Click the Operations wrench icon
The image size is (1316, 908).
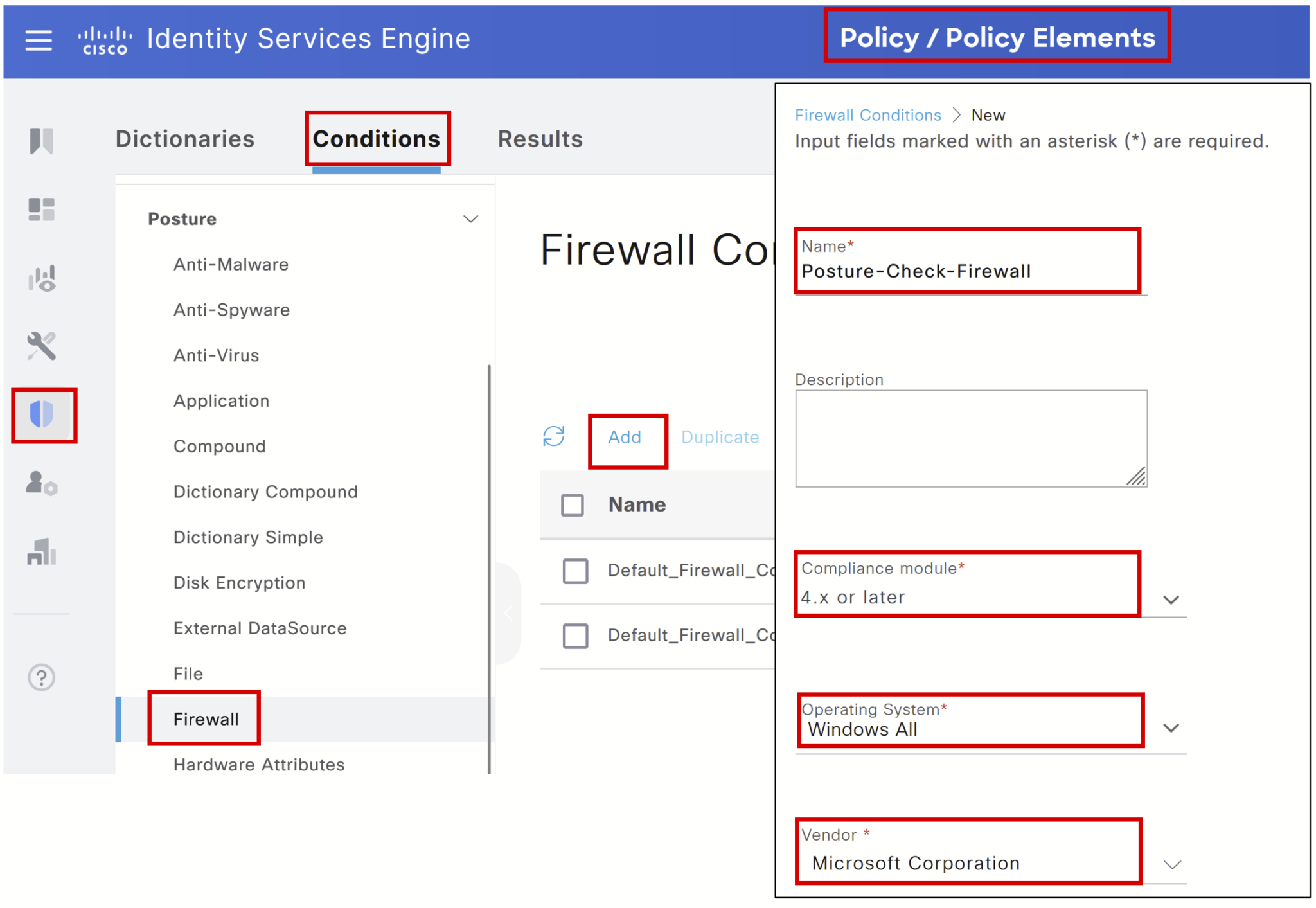pos(41,346)
